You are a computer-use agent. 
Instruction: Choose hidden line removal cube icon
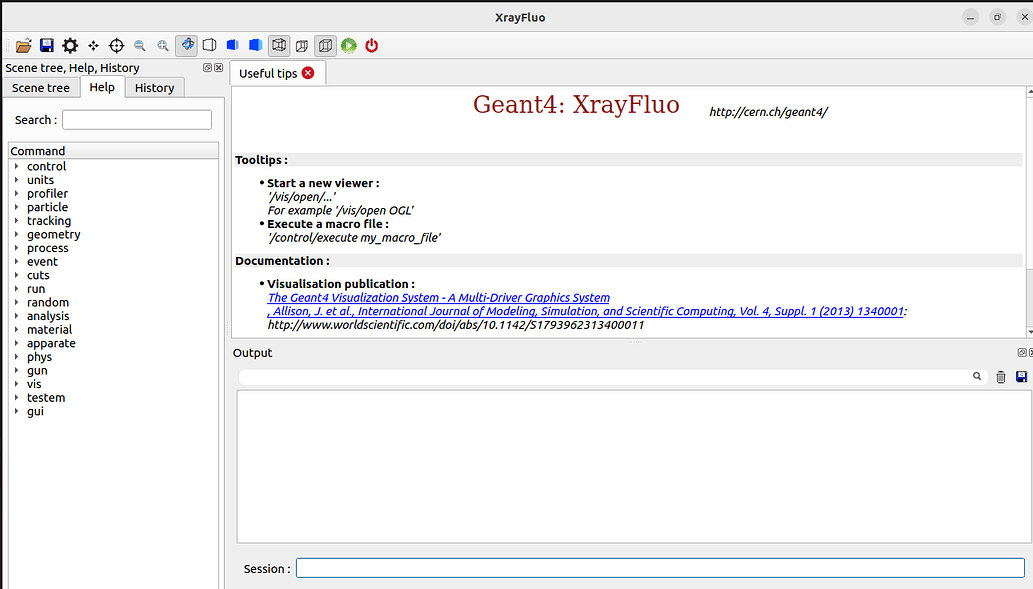point(209,45)
